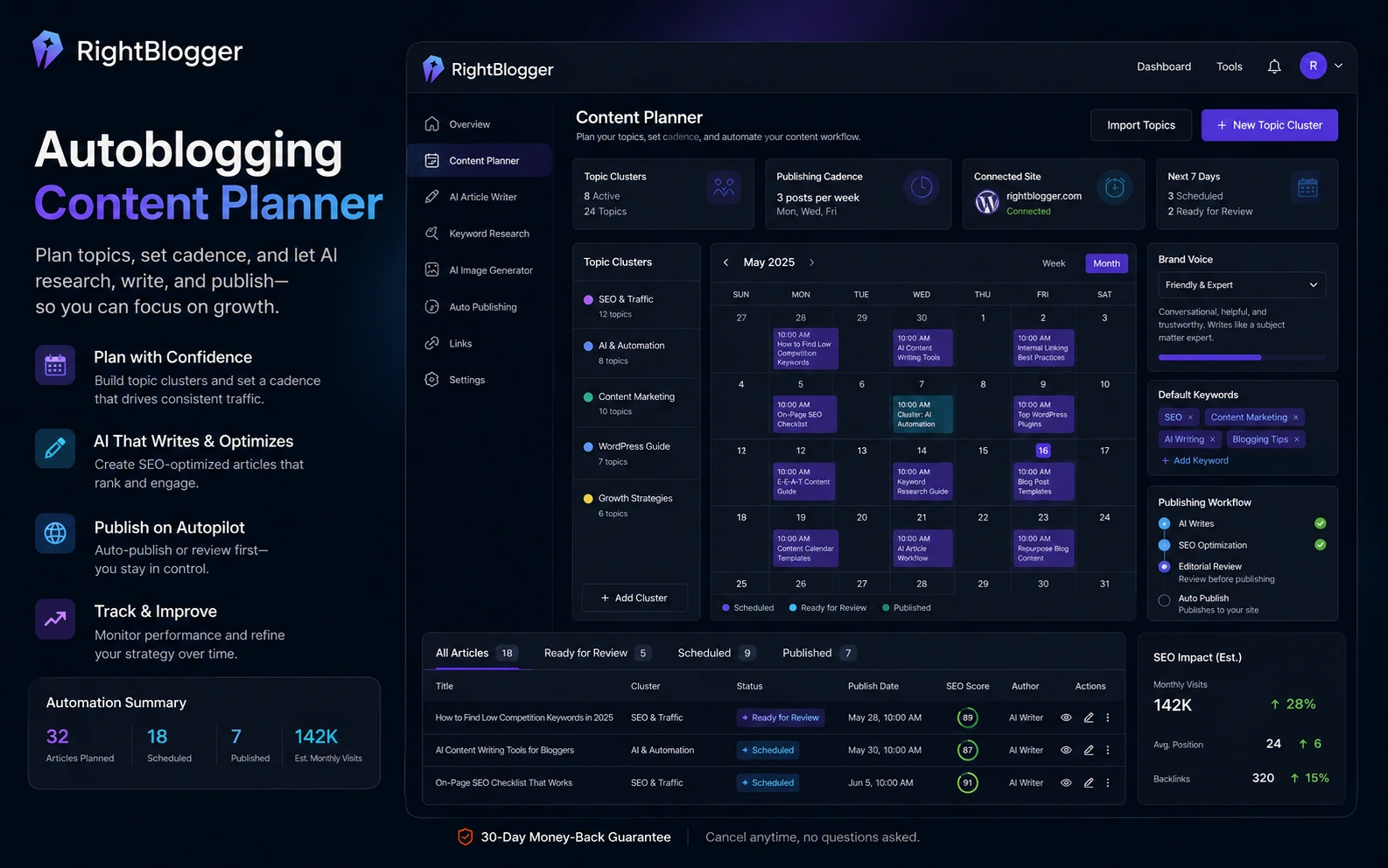This screenshot has height=868, width=1388.
Task: Go to the previous month arrow
Action: click(x=726, y=262)
